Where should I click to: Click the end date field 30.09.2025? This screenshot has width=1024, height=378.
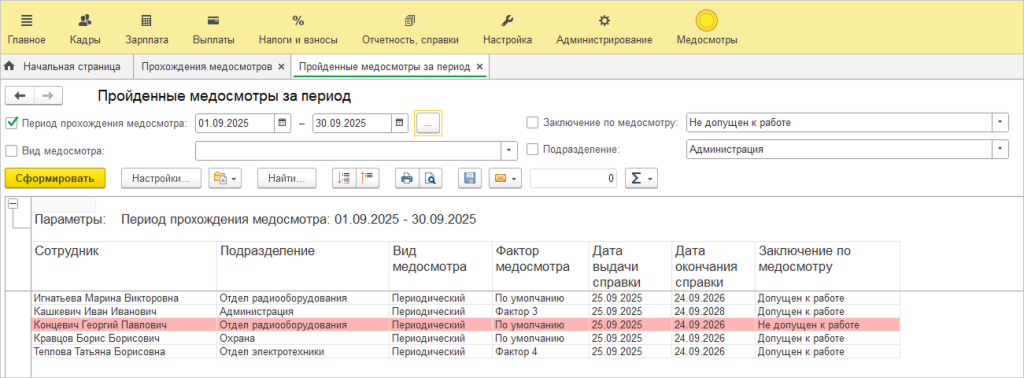pos(352,123)
